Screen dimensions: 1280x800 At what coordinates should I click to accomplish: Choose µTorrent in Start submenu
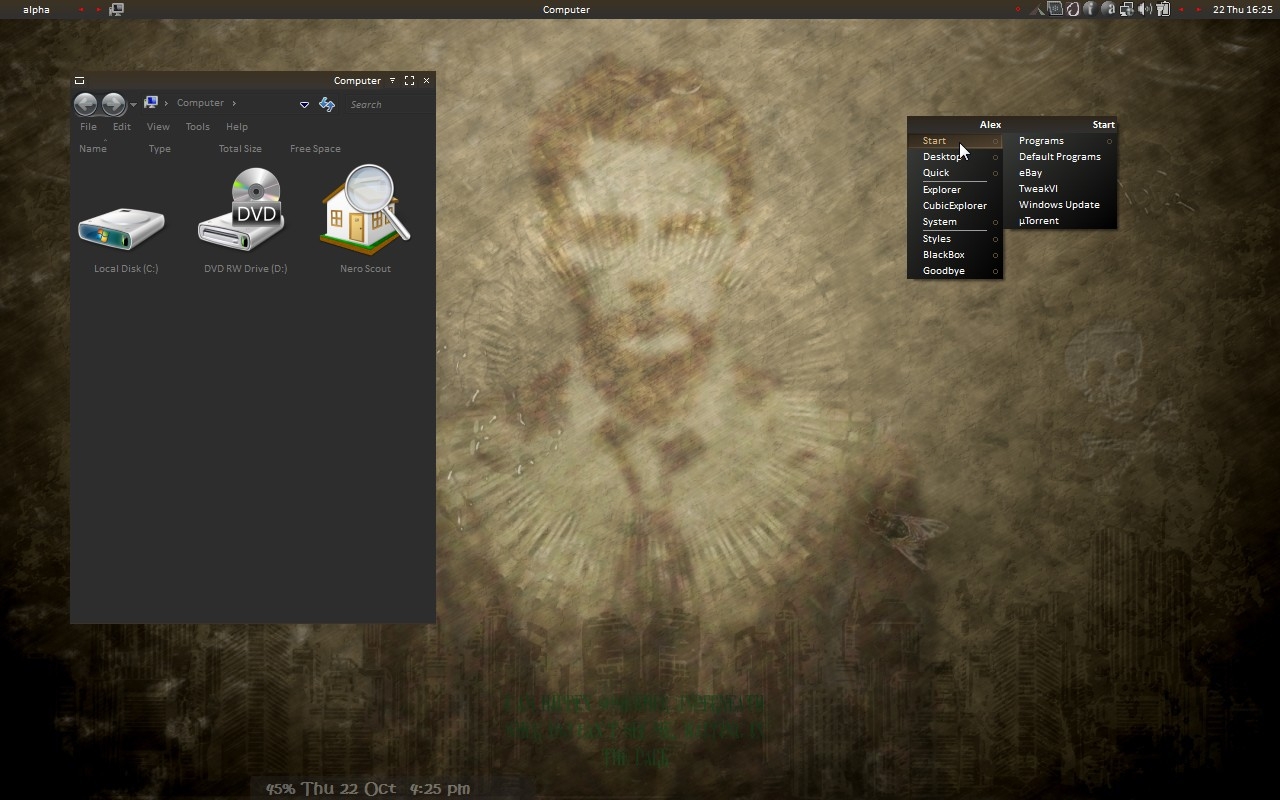click(1061, 221)
